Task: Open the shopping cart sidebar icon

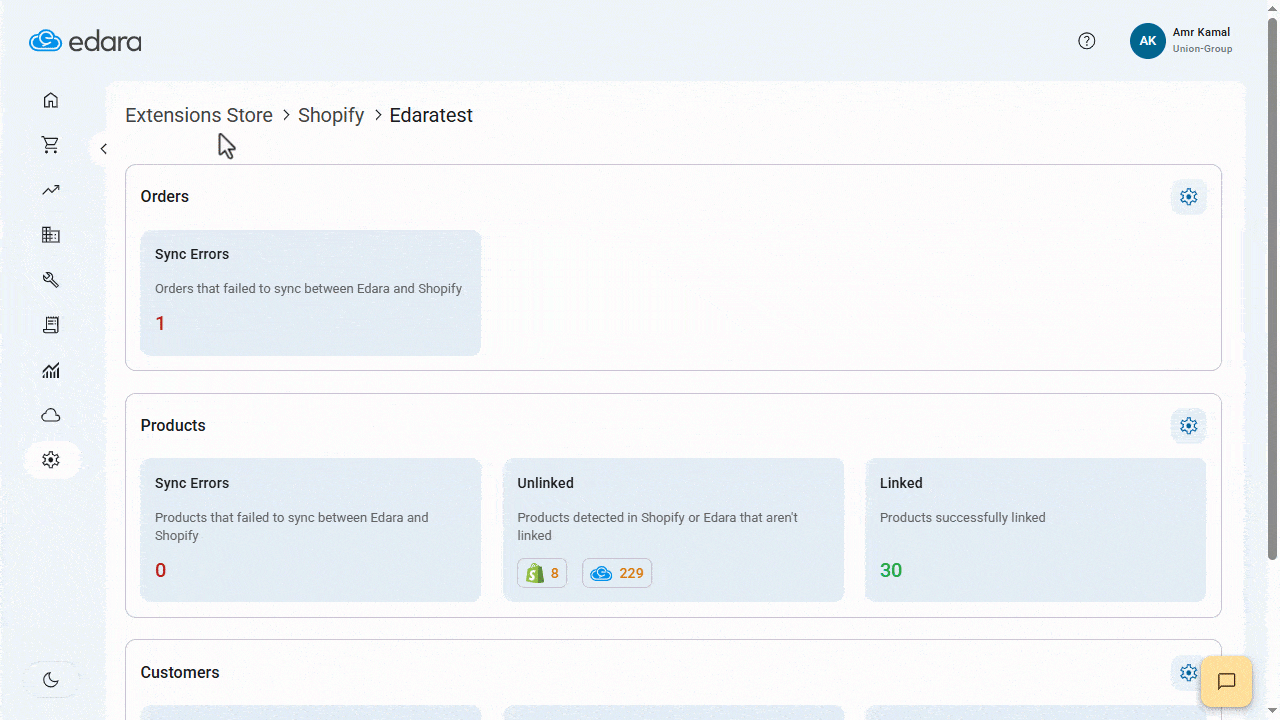Action: tap(51, 145)
